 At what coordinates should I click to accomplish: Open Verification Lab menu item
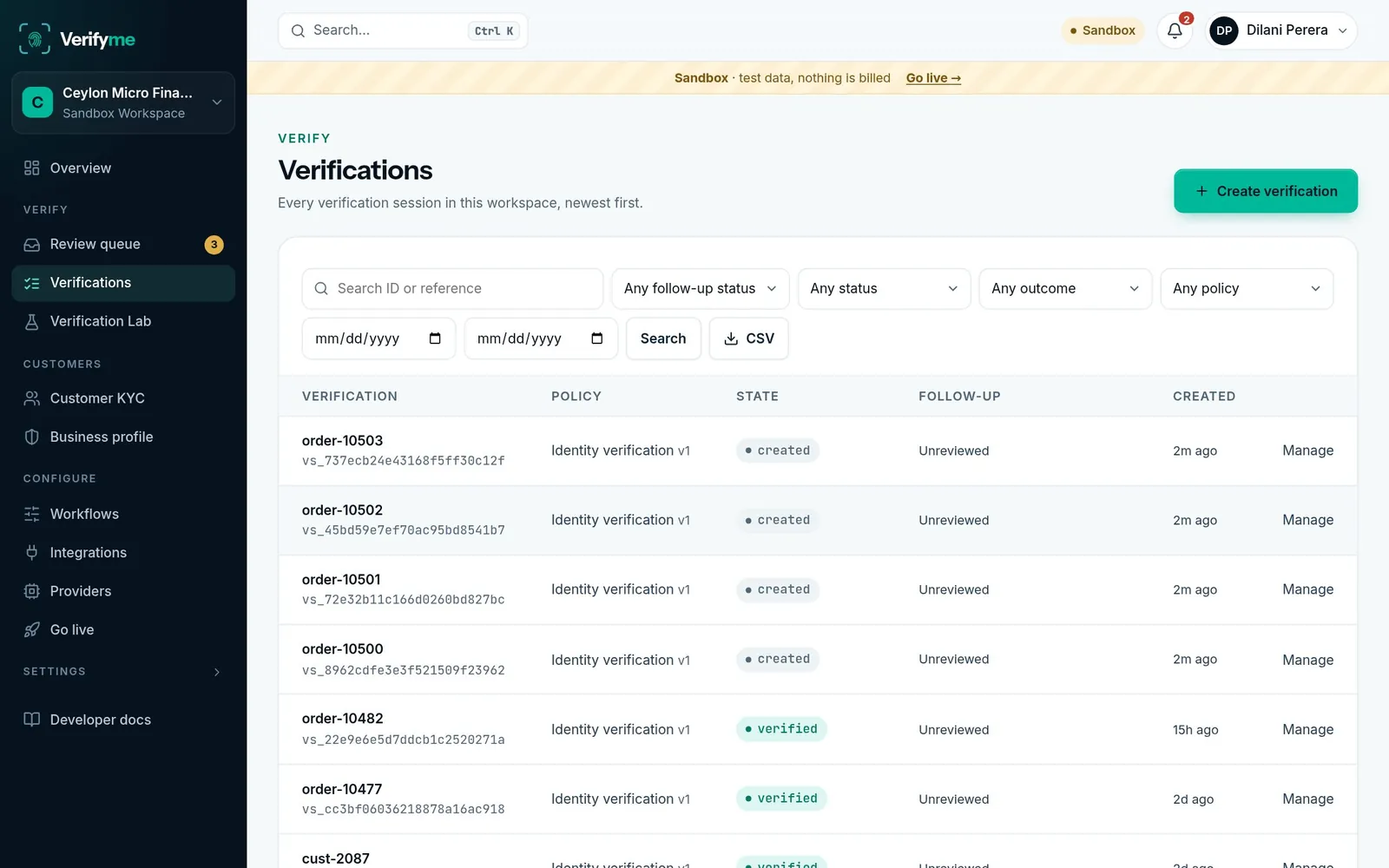pyautogui.click(x=123, y=321)
